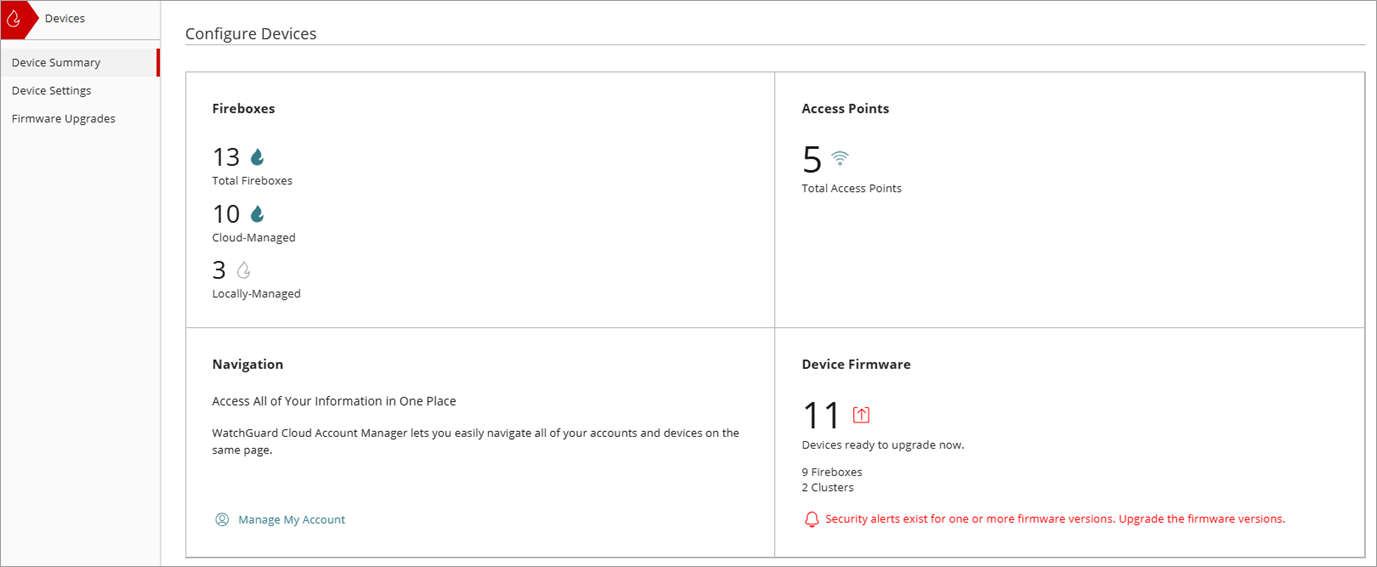Click the red security alert bell icon
The width and height of the screenshot is (1377, 567).
(x=812, y=520)
